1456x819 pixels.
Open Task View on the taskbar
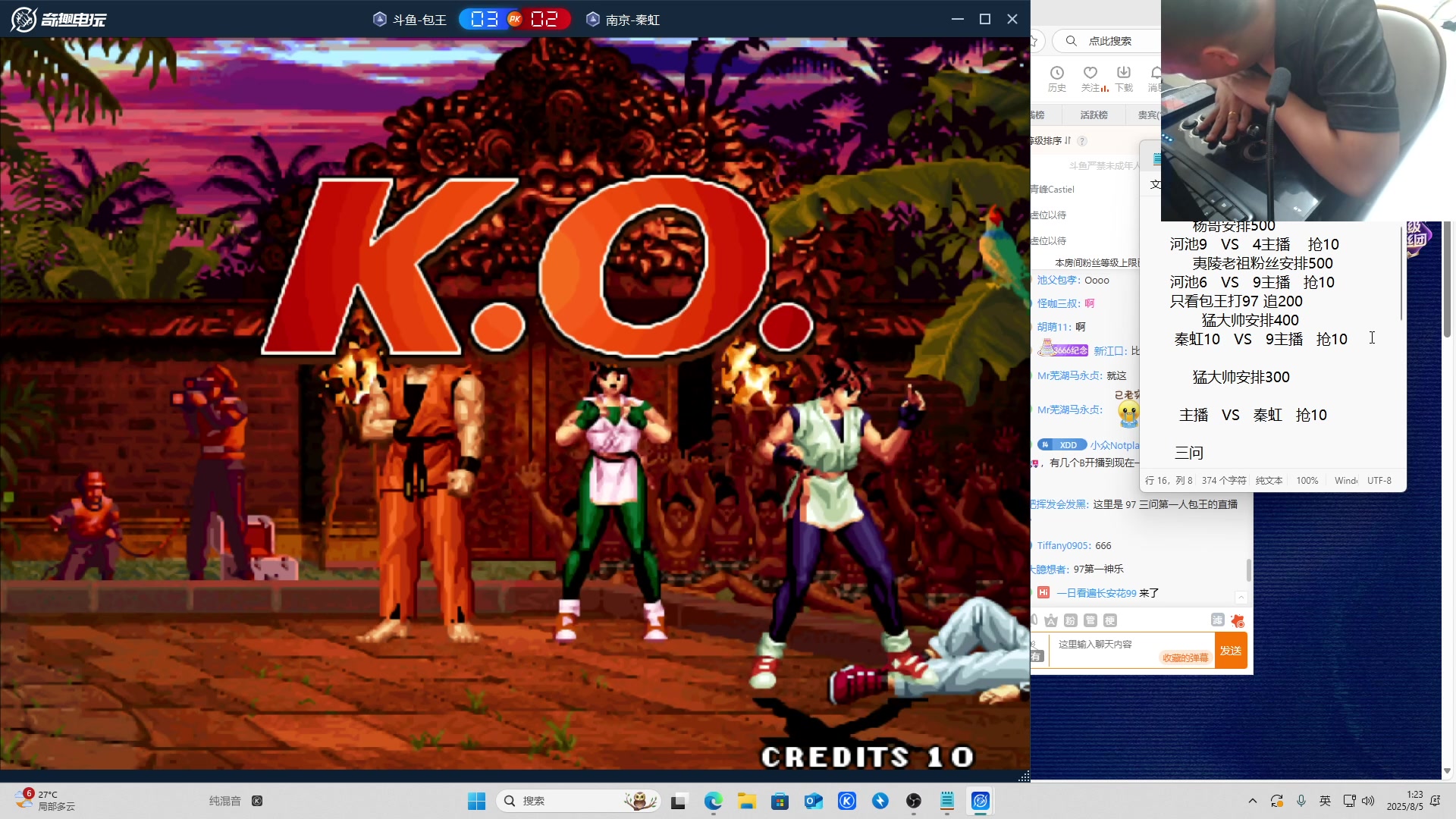coord(679,801)
